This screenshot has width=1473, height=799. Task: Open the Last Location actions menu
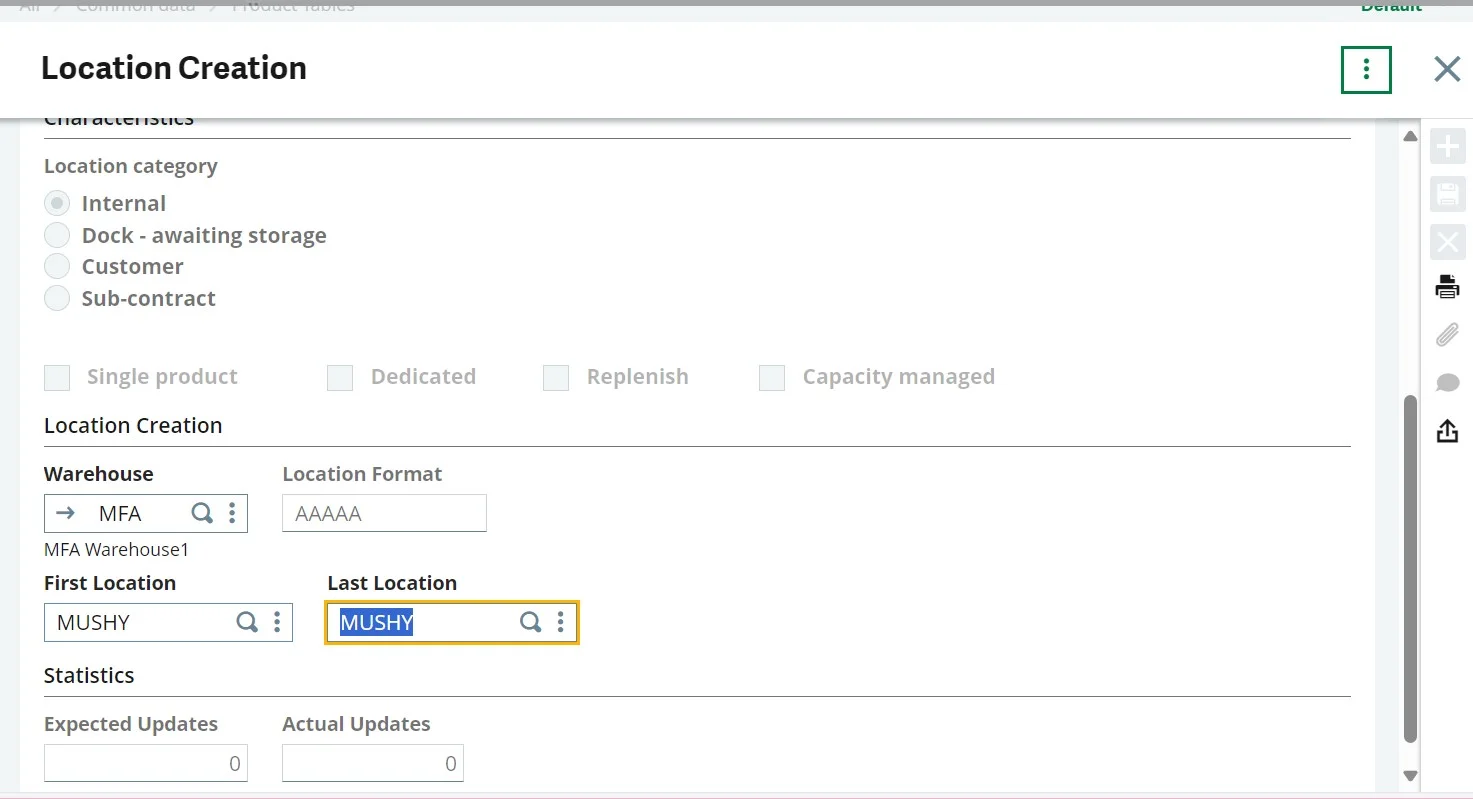(x=560, y=622)
